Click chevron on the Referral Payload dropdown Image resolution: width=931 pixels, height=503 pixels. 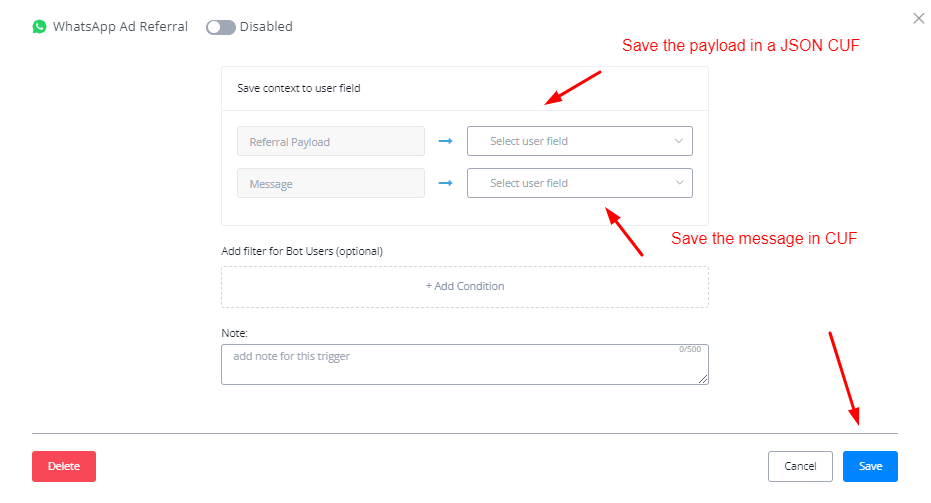tap(679, 142)
